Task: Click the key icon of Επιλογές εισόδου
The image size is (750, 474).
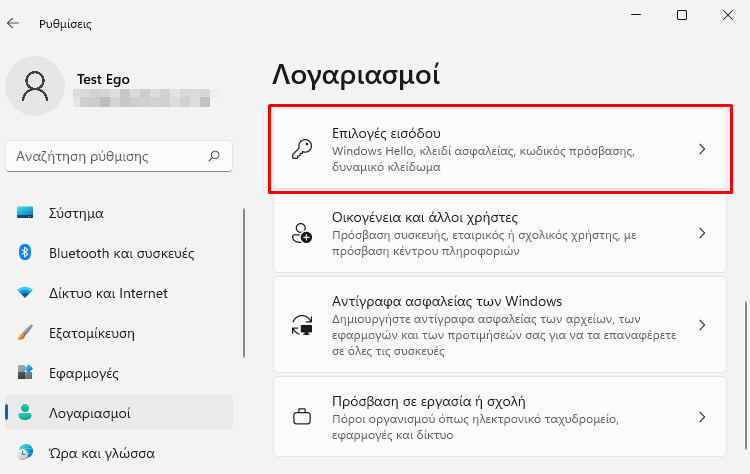Action: tap(302, 149)
